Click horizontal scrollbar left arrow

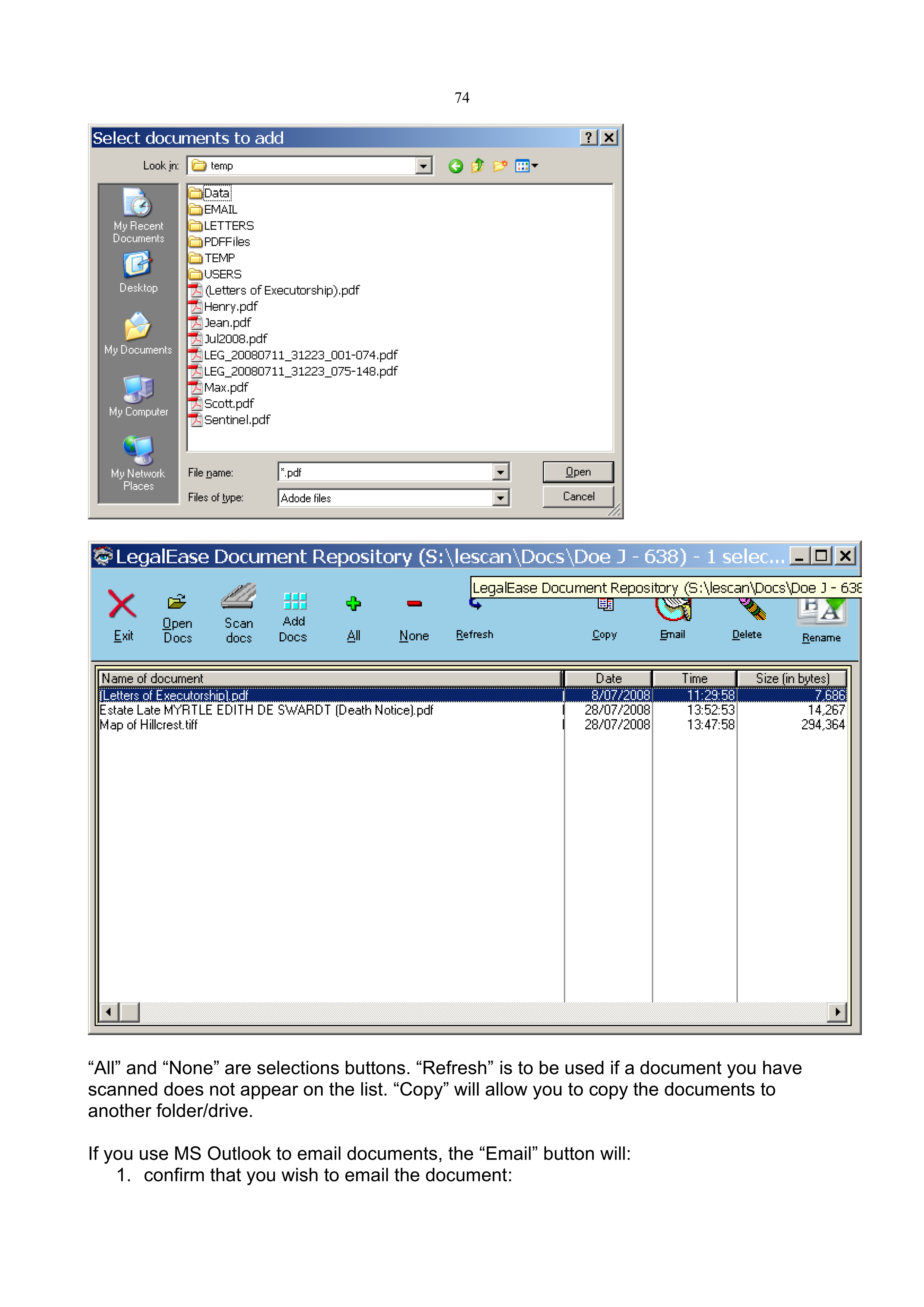(x=109, y=1012)
